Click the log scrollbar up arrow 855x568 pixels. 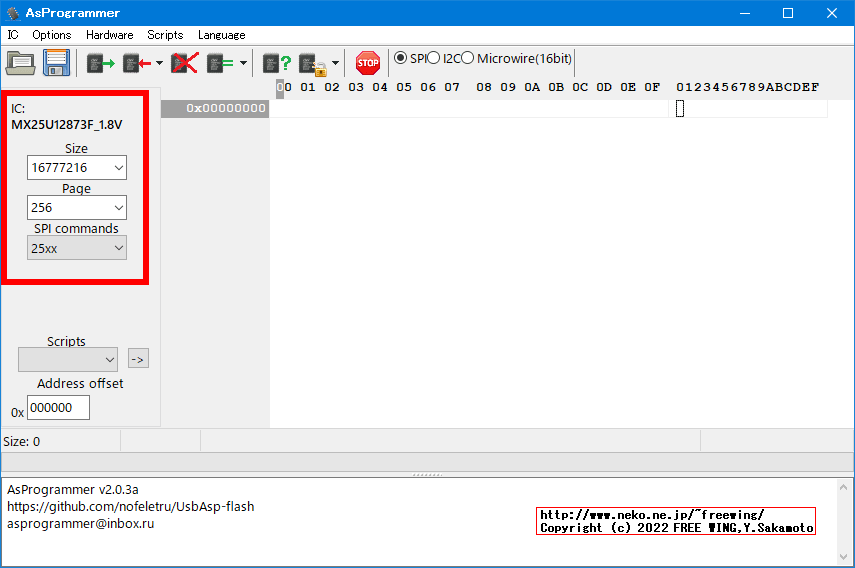843,487
